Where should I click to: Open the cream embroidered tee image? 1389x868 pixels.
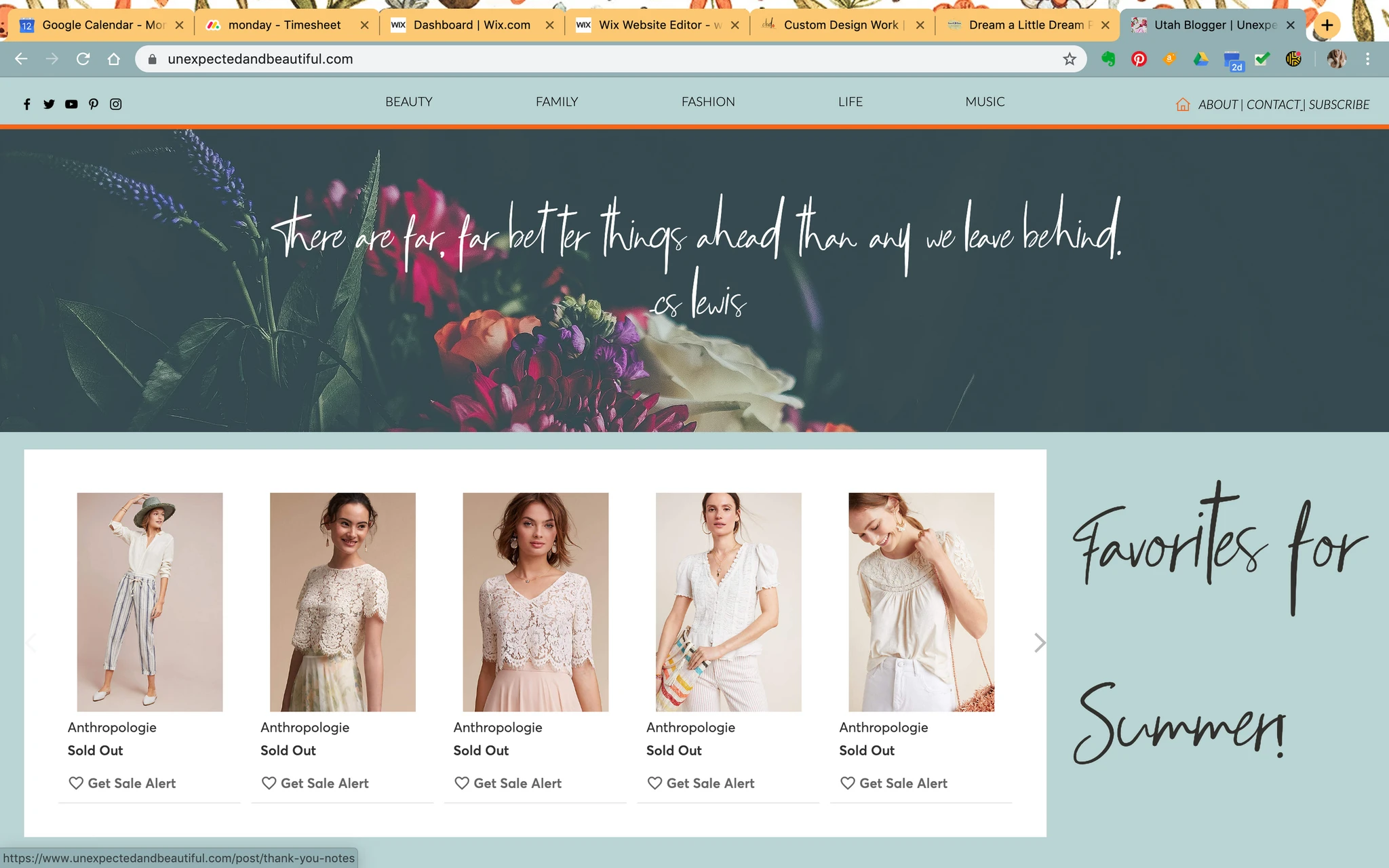[x=921, y=602]
